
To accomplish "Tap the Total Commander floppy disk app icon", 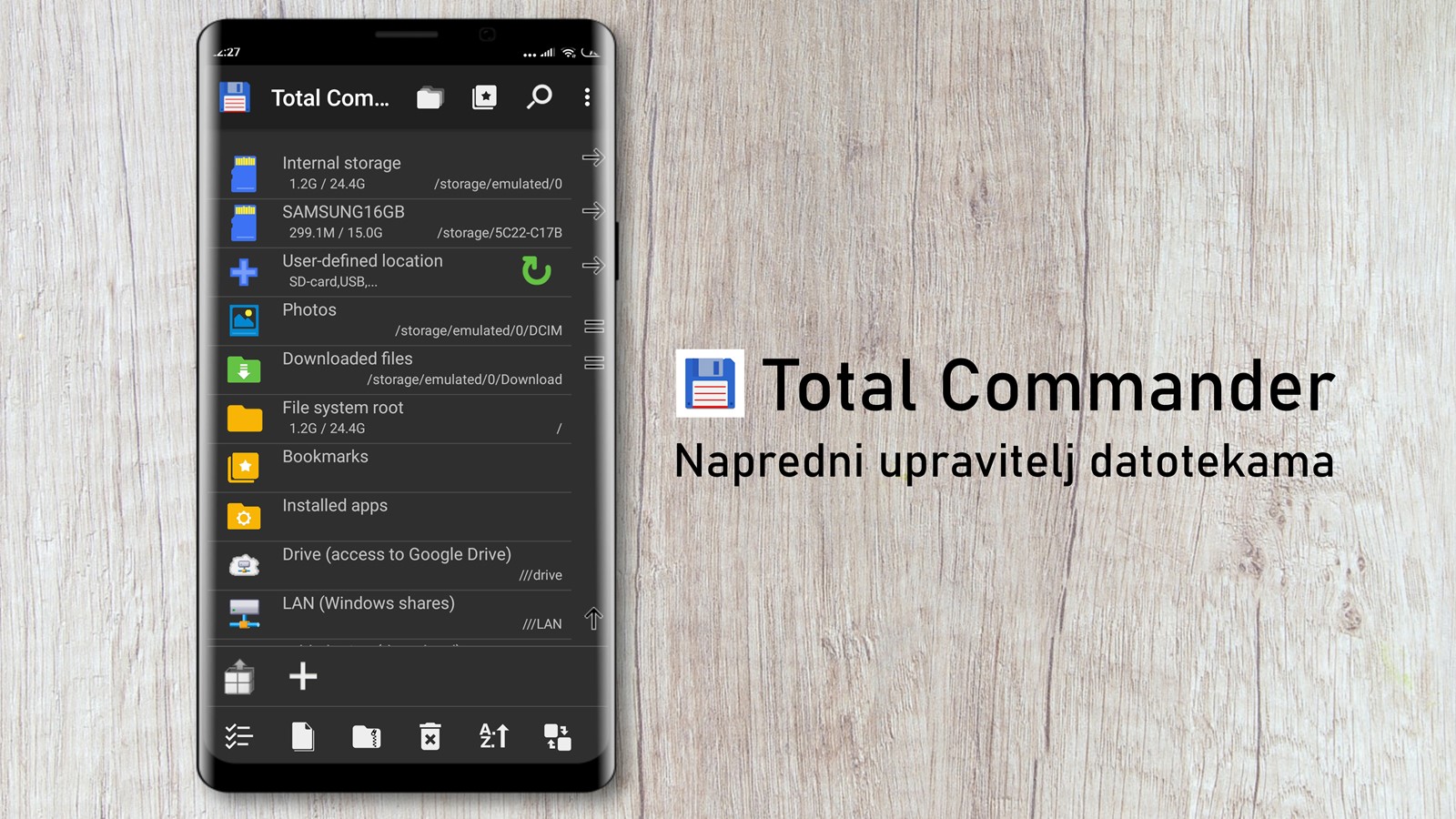I will (x=235, y=97).
